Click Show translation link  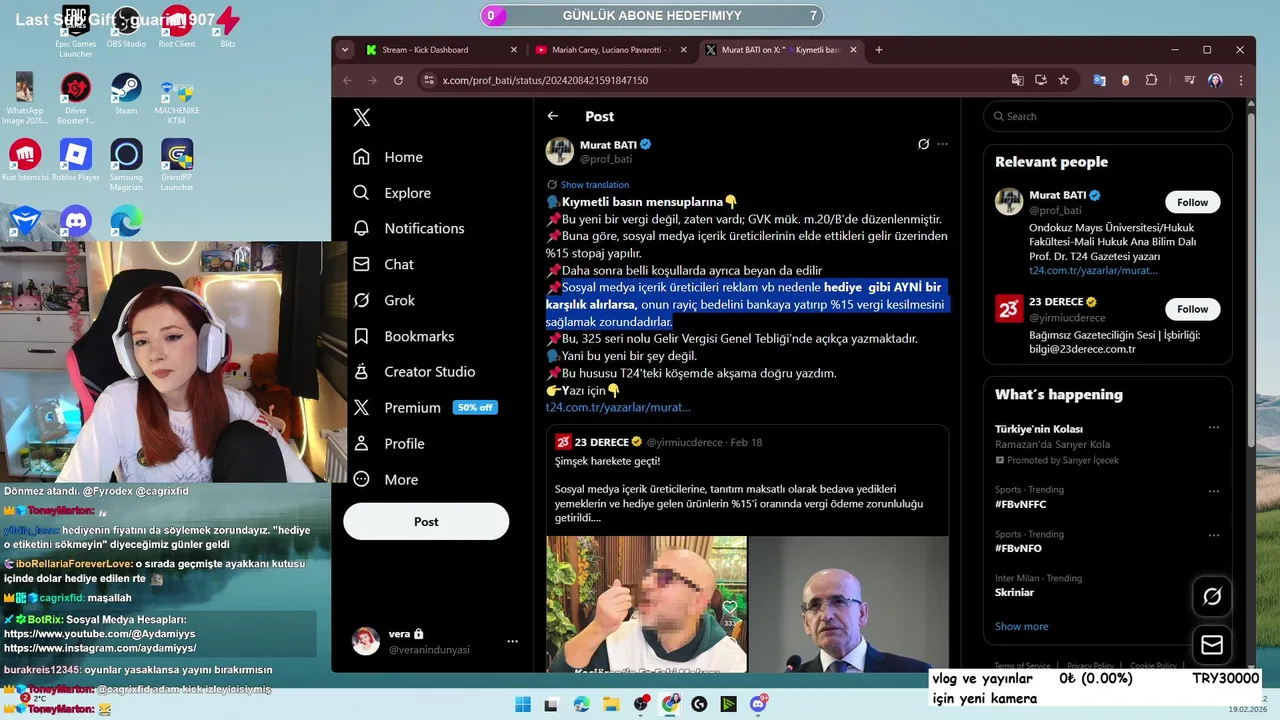tap(594, 185)
